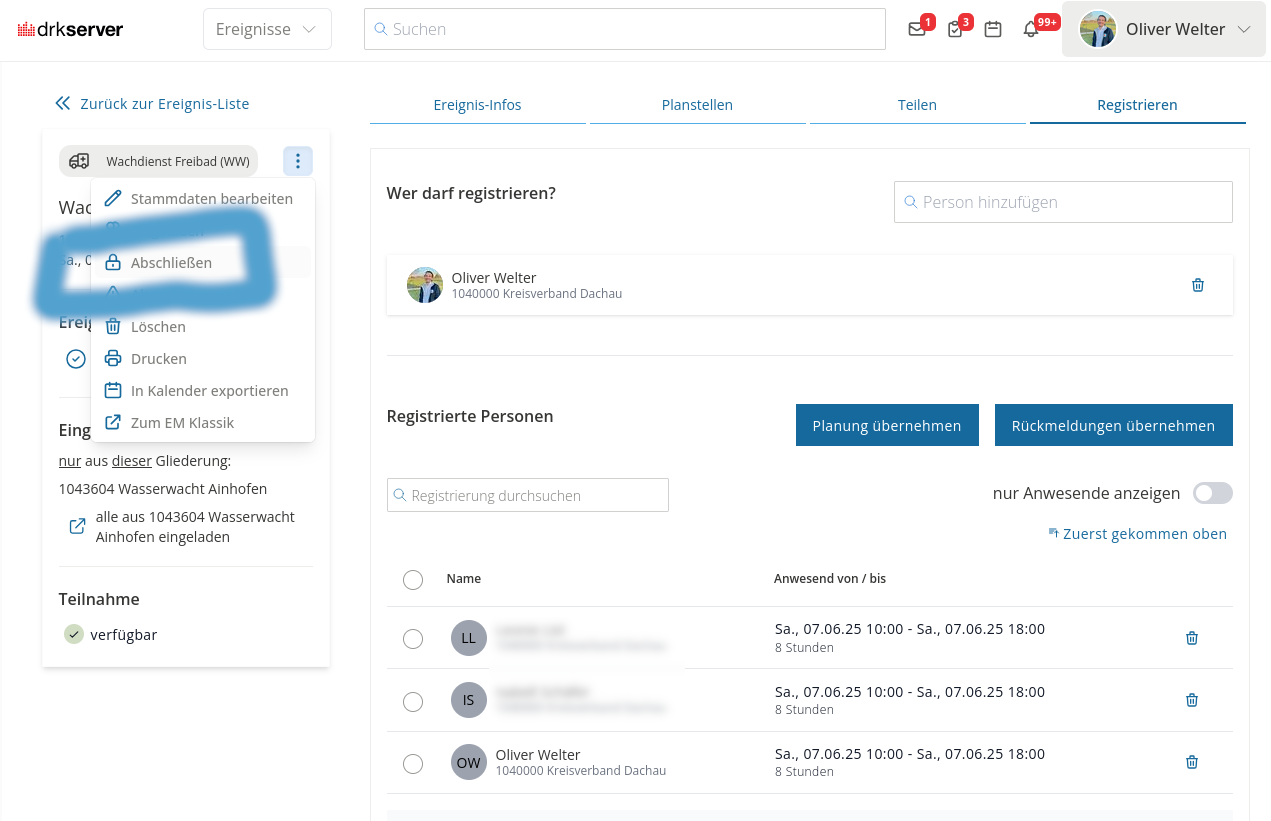The image size is (1271, 821).
Task: Enable the nur Anwesende anzeigen switch
Action: 1212,493
